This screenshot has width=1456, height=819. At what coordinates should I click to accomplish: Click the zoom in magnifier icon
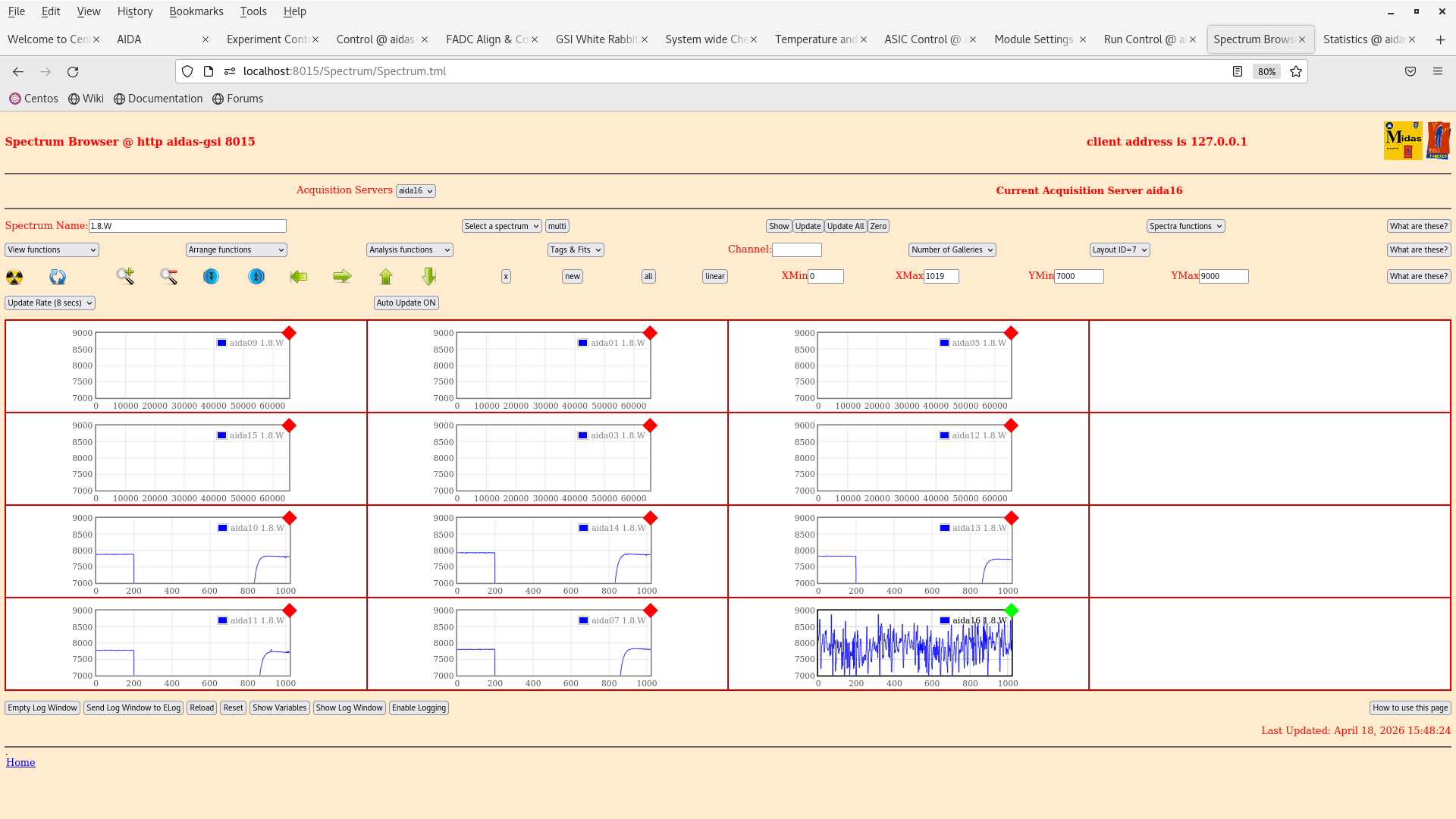pyautogui.click(x=125, y=276)
